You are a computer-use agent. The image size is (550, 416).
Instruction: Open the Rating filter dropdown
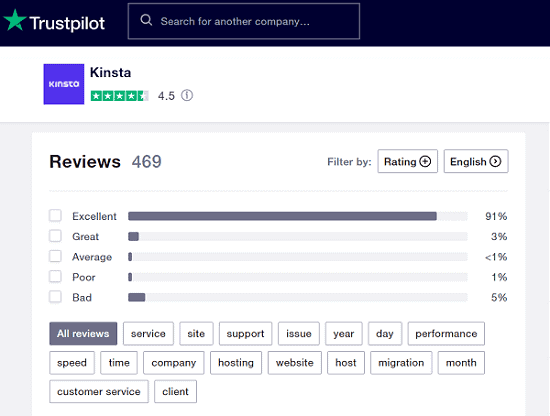(x=408, y=161)
